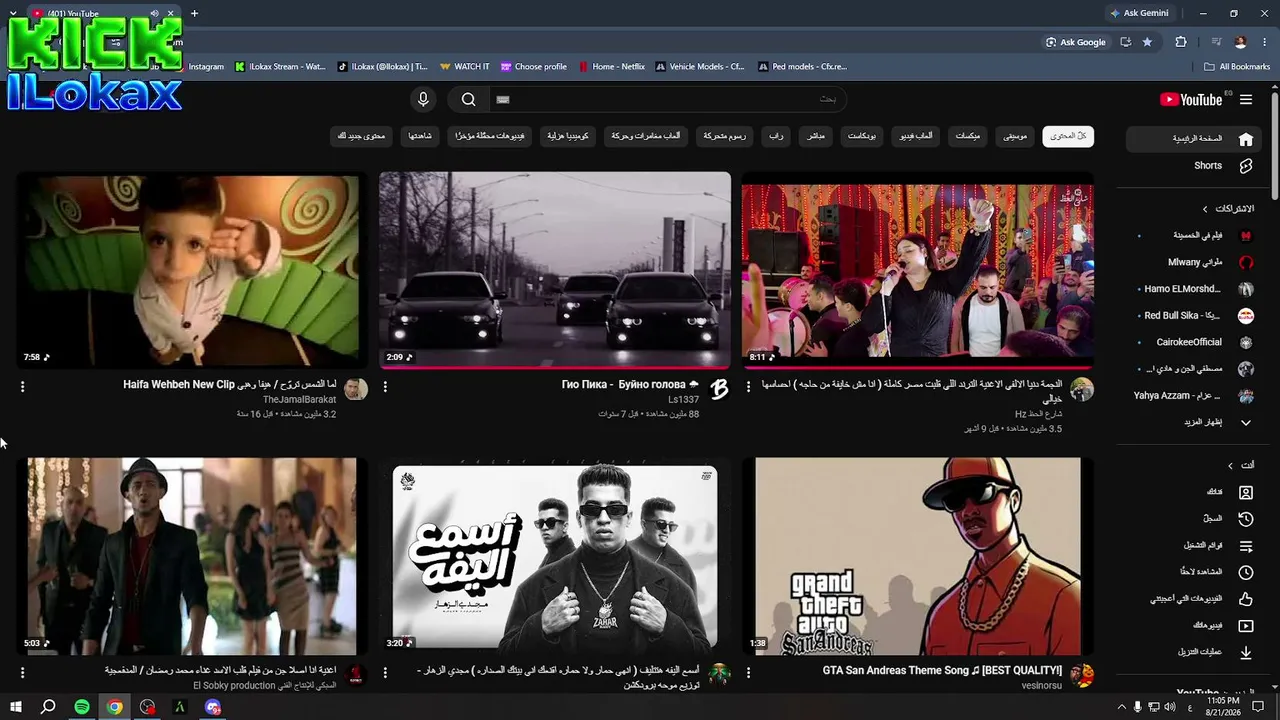Open the All Bookmarks folder
This screenshot has height=720, width=1280.
tap(1237, 67)
